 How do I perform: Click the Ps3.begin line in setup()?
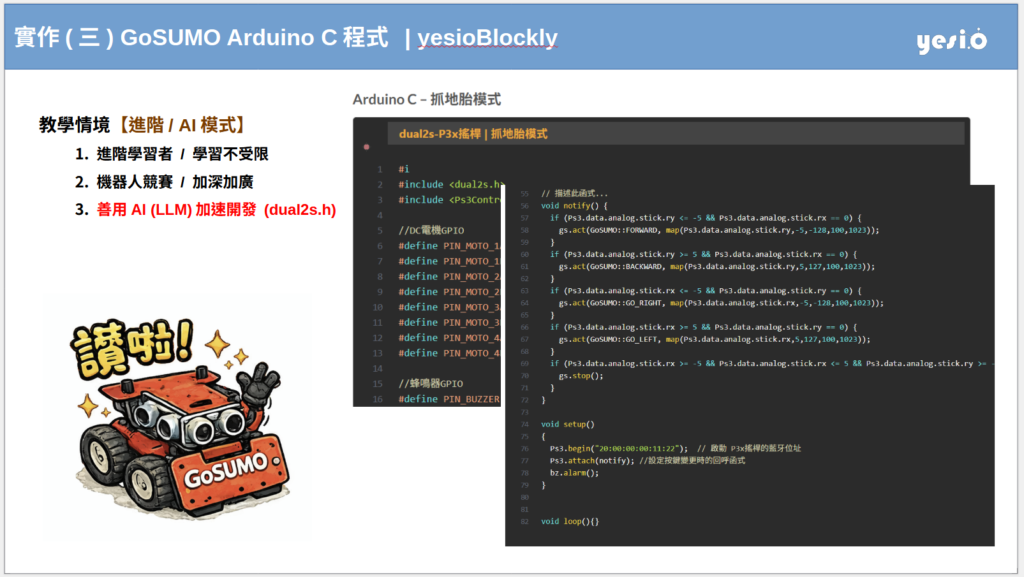tap(620, 448)
